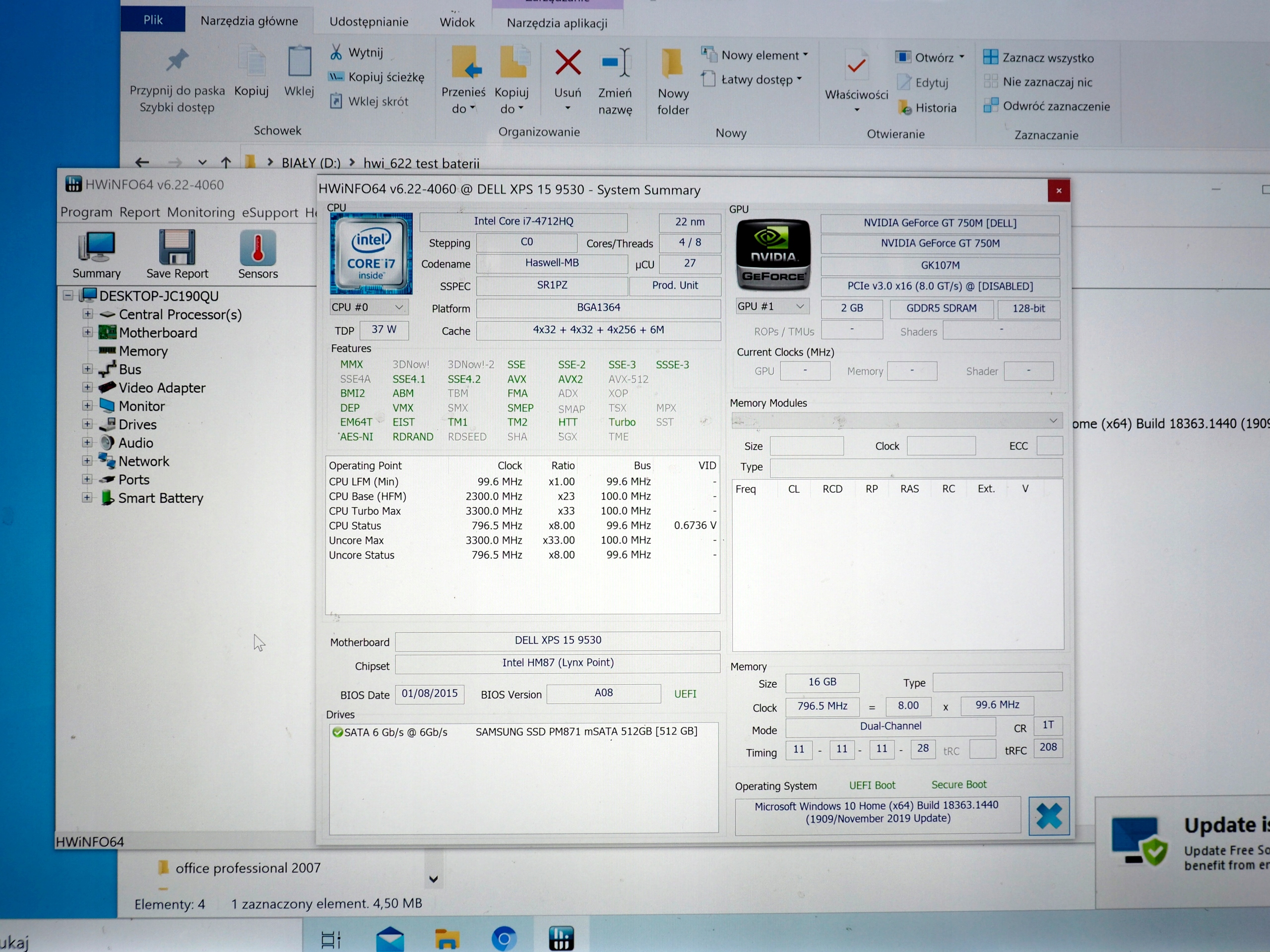The image size is (1270, 952).
Task: Select the office professional 2007 folder
Action: (x=248, y=868)
